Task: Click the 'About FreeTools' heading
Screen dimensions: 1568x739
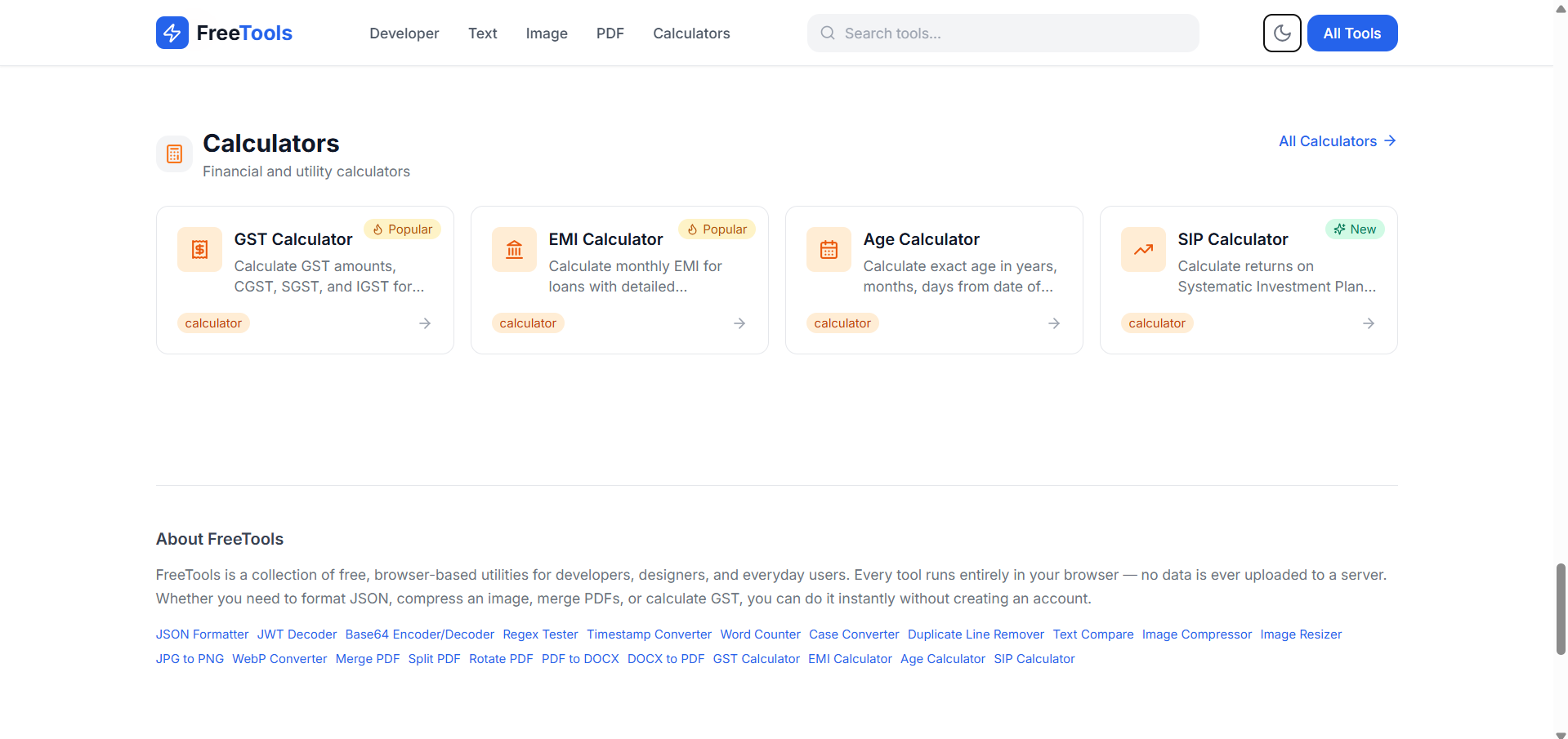Action: [x=220, y=539]
